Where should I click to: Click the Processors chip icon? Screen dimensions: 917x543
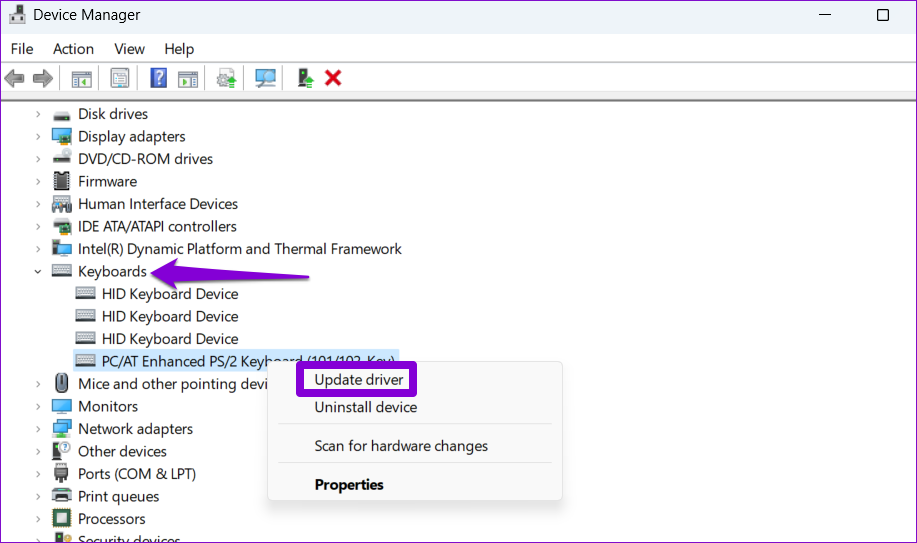coord(61,518)
